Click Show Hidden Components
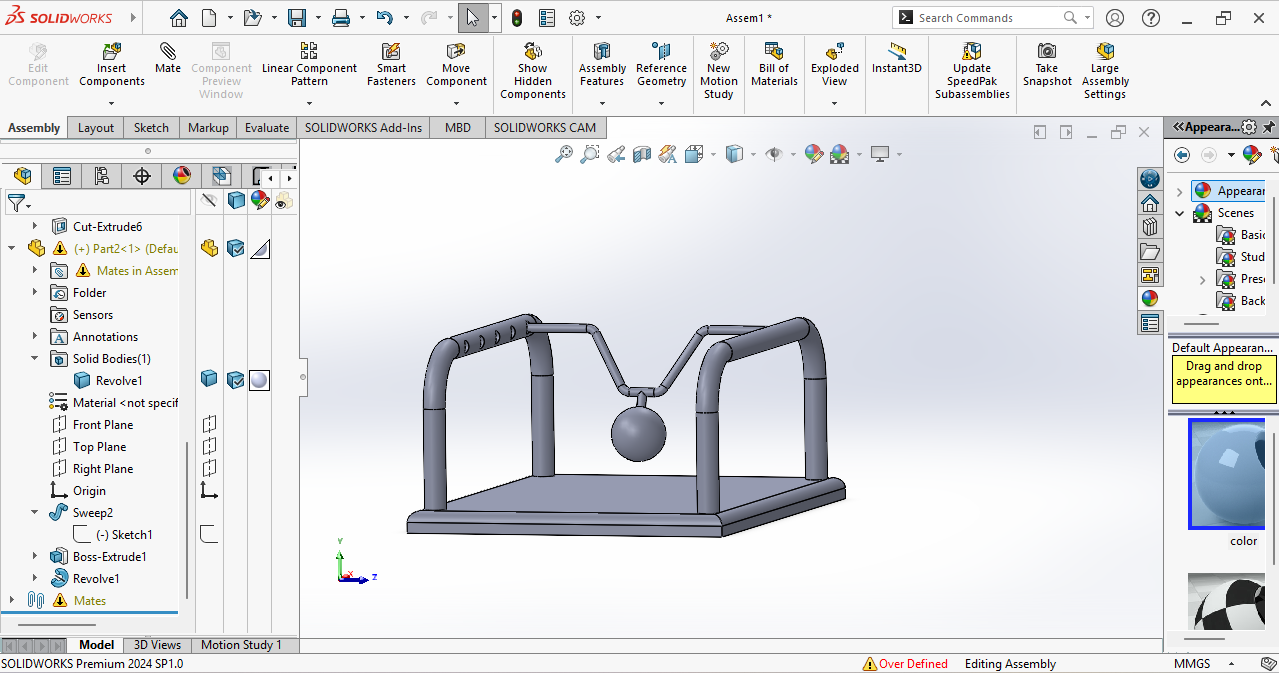This screenshot has width=1279, height=673. click(533, 70)
